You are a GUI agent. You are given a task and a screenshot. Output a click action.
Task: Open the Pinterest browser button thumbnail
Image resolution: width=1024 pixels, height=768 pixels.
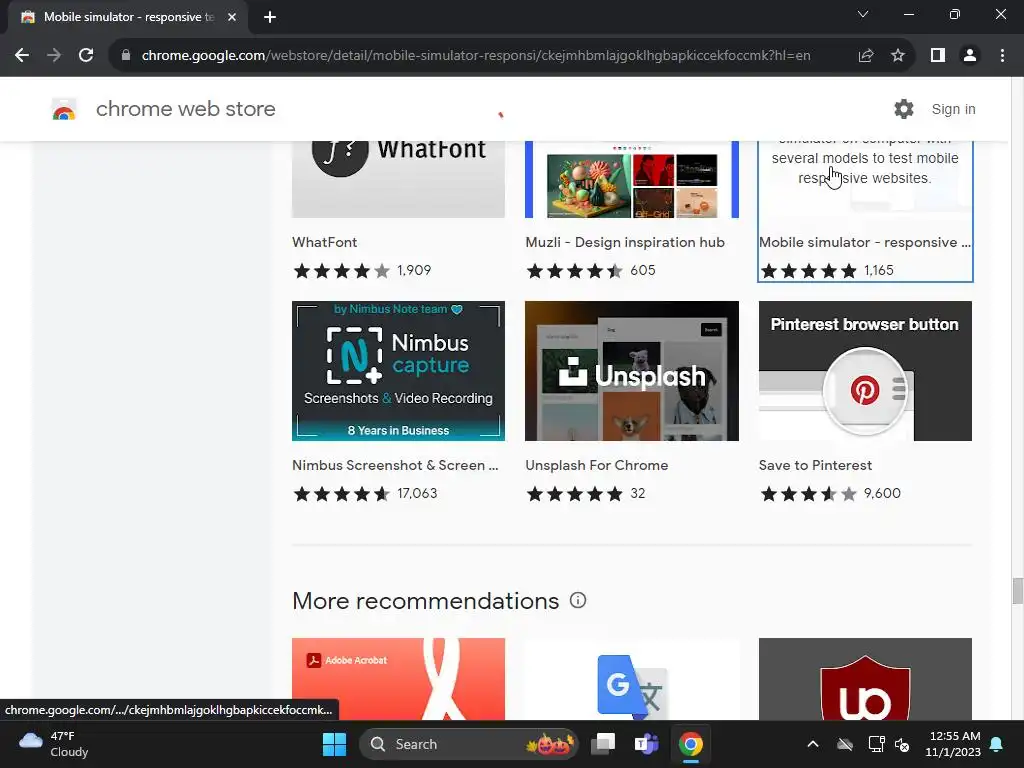pyautogui.click(x=865, y=371)
